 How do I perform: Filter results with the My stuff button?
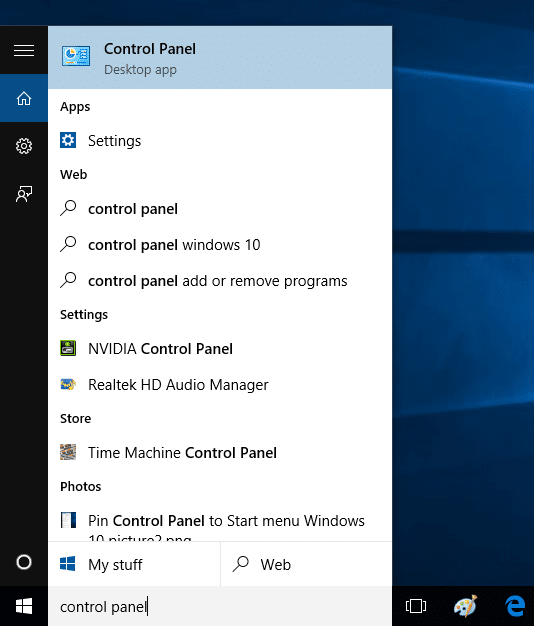coord(134,564)
